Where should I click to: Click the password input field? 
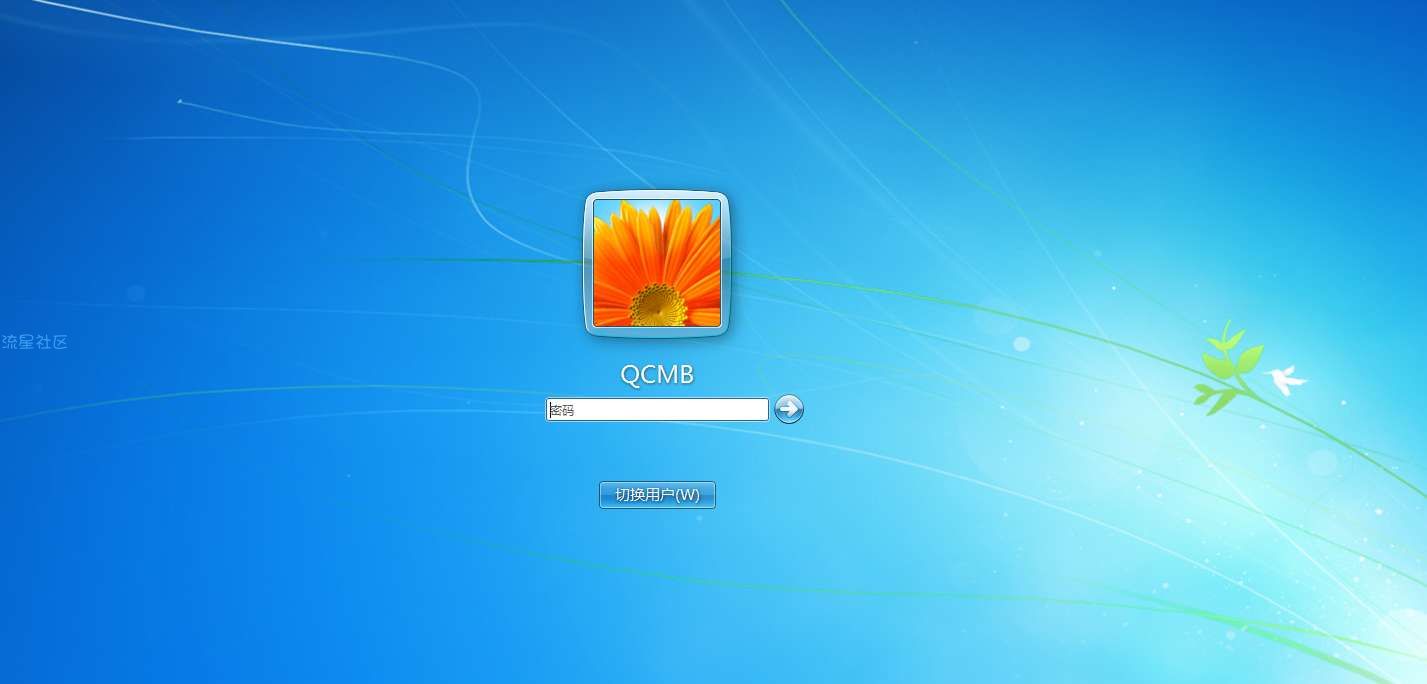click(x=657, y=409)
